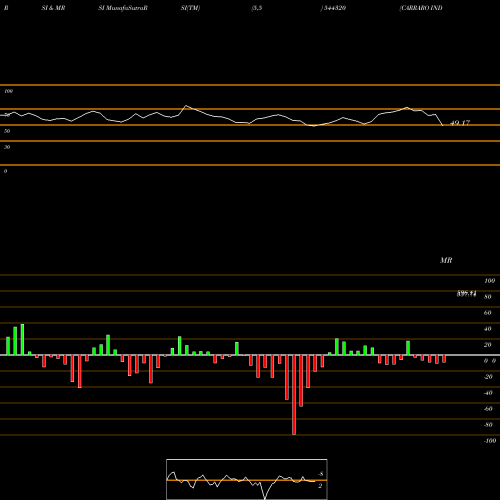This screenshot has width=500, height=500.
Task: Open the mini overview chart thumbnail
Action: [247, 479]
